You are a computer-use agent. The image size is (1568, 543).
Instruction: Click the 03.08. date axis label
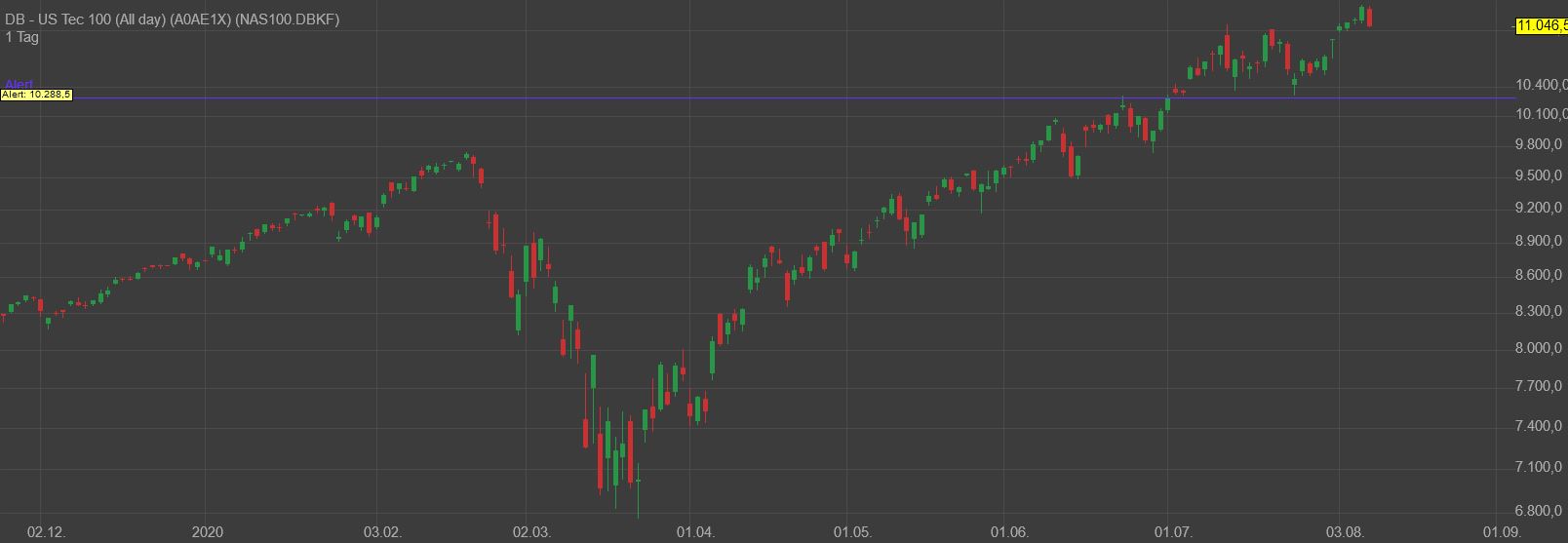pyautogui.click(x=1345, y=532)
